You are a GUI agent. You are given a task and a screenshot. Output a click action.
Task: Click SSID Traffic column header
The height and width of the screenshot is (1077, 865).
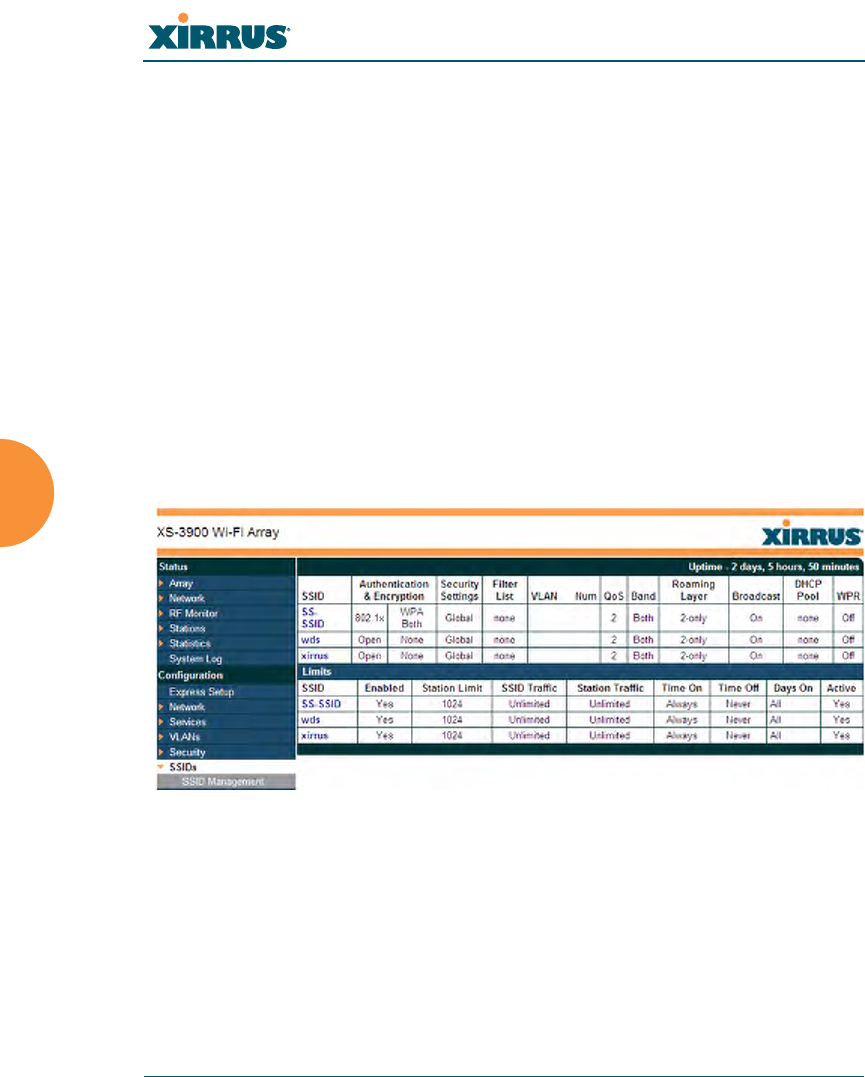click(529, 688)
